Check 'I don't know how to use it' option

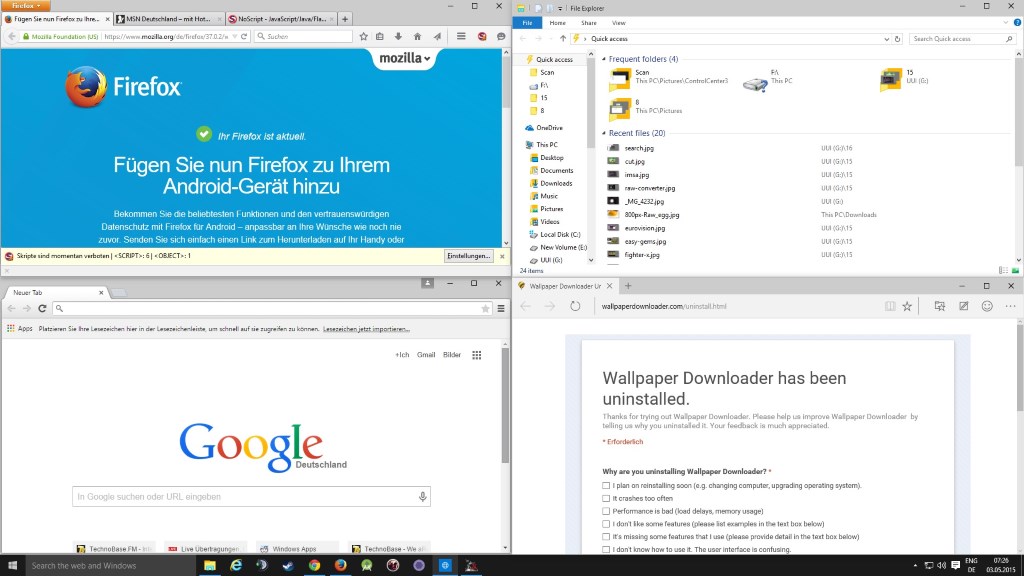[x=606, y=549]
